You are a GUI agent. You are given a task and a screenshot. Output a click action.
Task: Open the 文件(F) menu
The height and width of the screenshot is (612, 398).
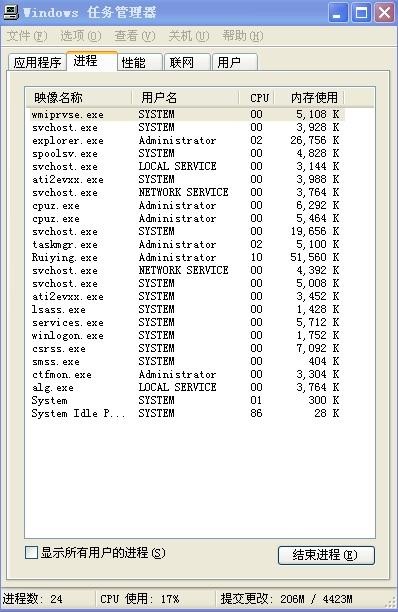[x=27, y=36]
